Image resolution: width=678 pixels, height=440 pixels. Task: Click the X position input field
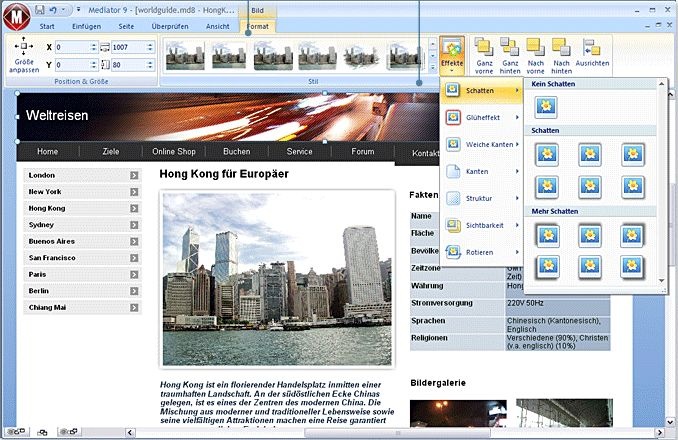click(72, 47)
